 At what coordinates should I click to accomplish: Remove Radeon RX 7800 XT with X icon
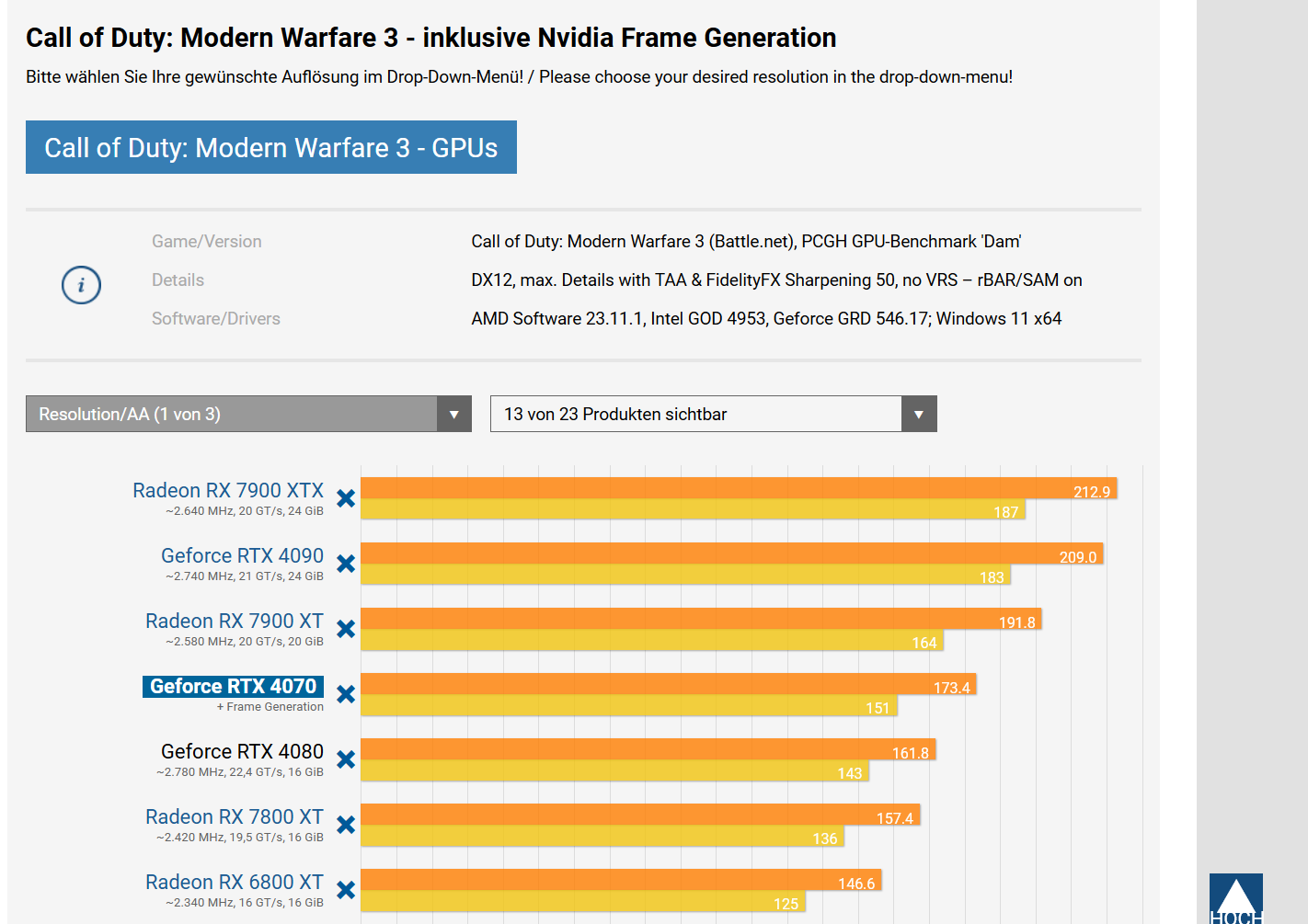pyautogui.click(x=346, y=825)
